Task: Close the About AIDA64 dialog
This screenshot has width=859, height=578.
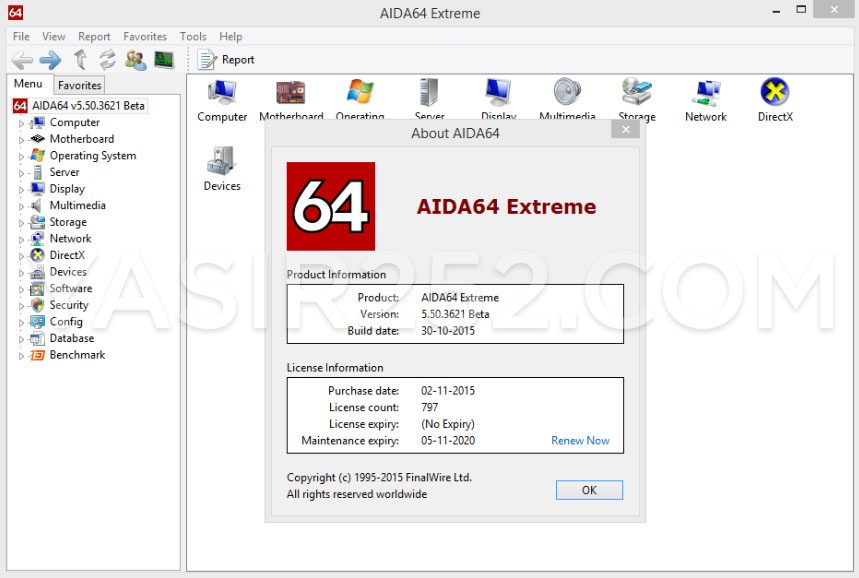Action: pos(625,129)
